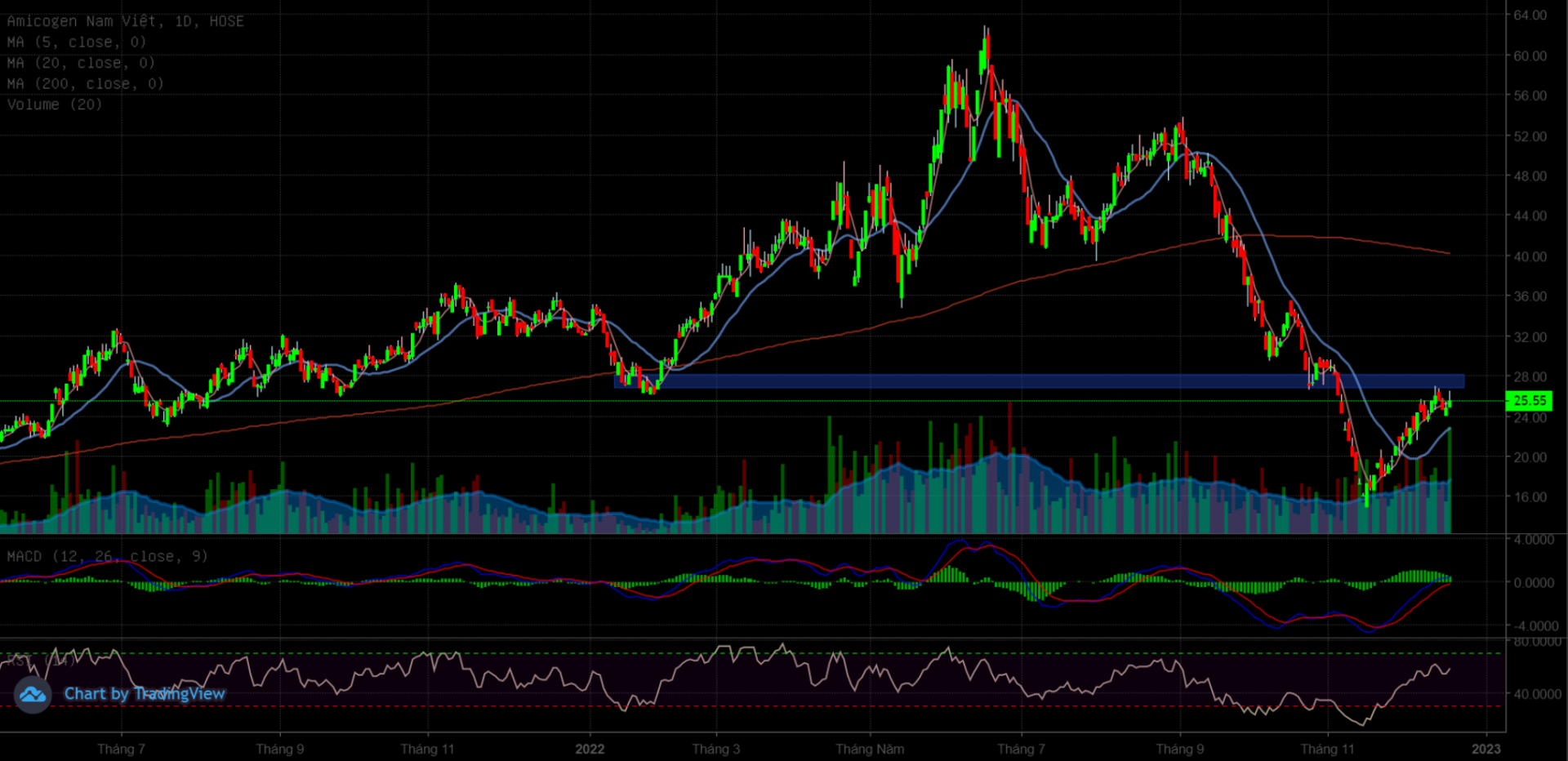
Task: Click the Tháng 3 time axis label
Action: click(x=715, y=749)
